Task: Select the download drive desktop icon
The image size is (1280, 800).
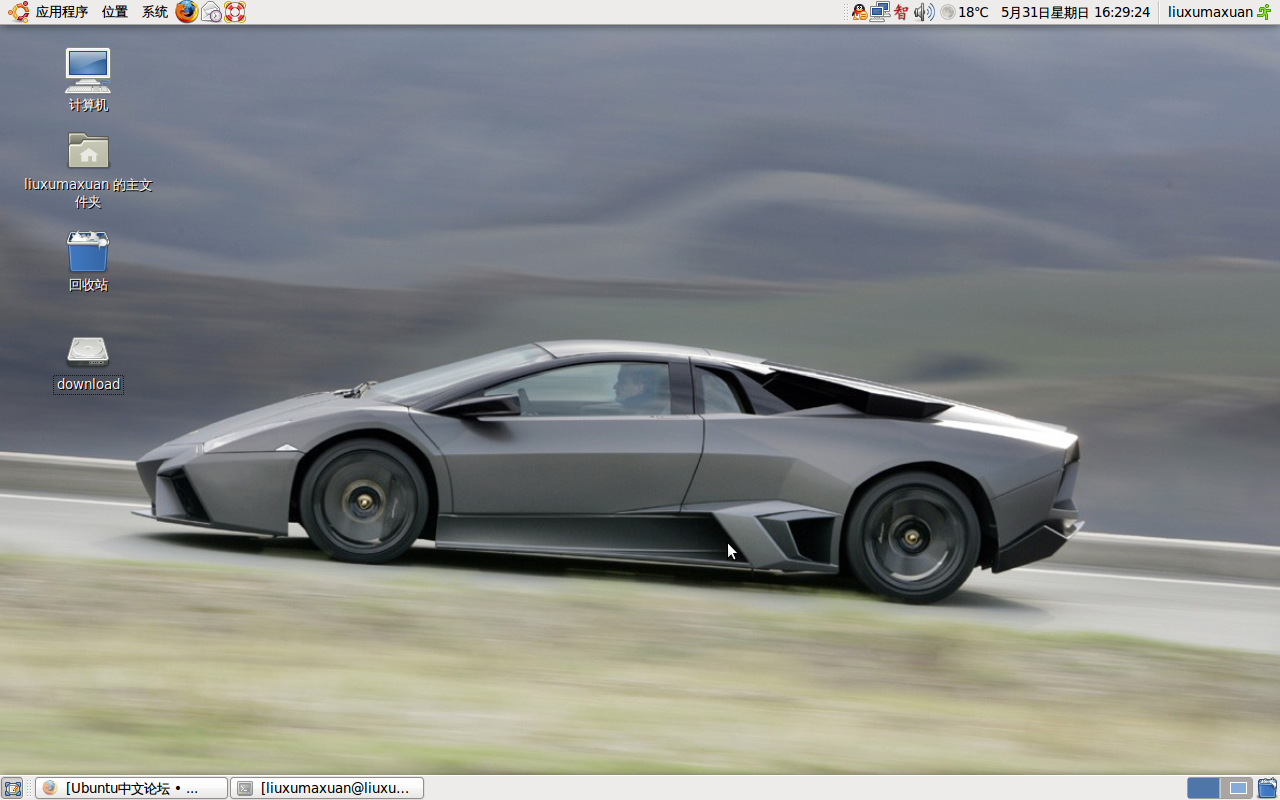Action: (88, 364)
